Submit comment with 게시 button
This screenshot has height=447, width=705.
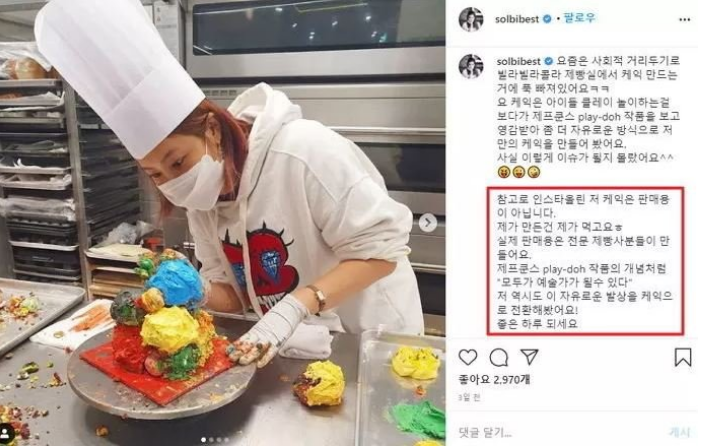[x=679, y=432]
